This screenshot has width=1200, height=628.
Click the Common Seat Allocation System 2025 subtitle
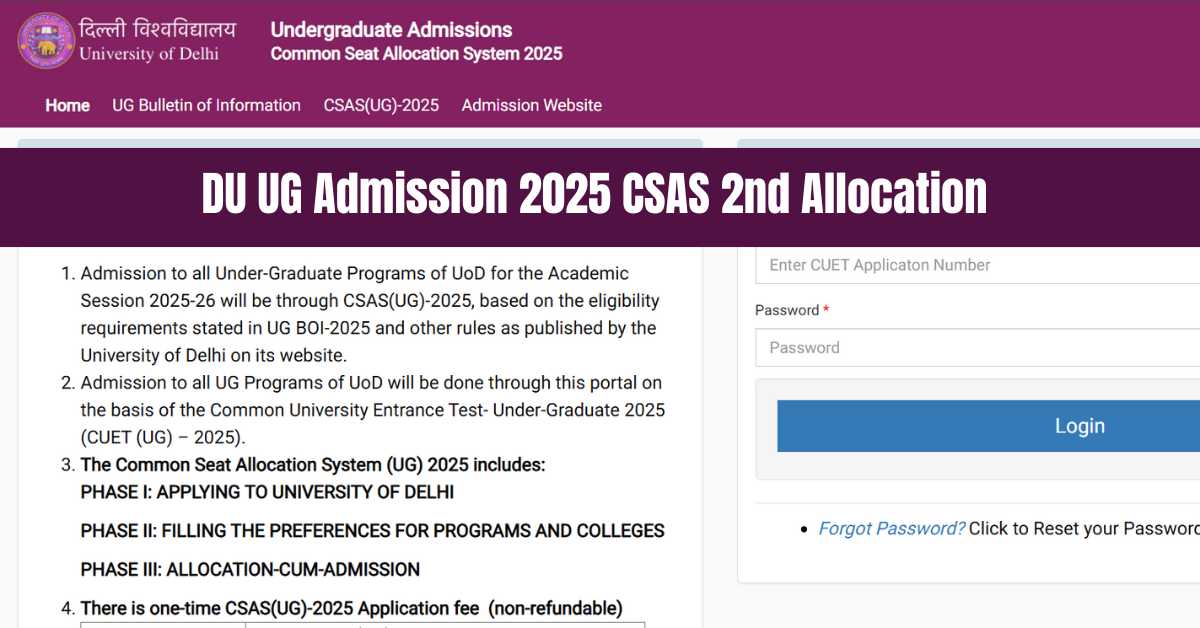tap(416, 54)
